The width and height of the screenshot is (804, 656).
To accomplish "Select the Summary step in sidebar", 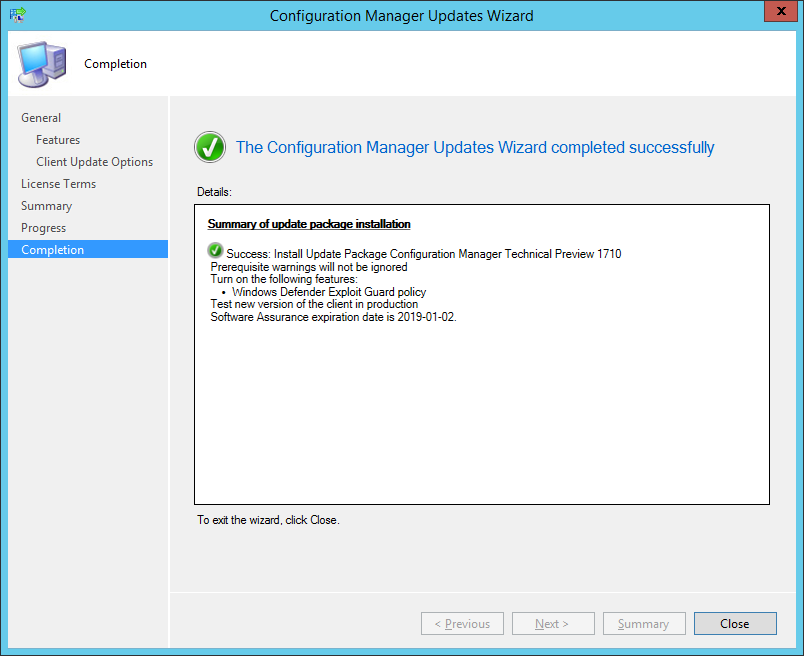I will click(46, 206).
